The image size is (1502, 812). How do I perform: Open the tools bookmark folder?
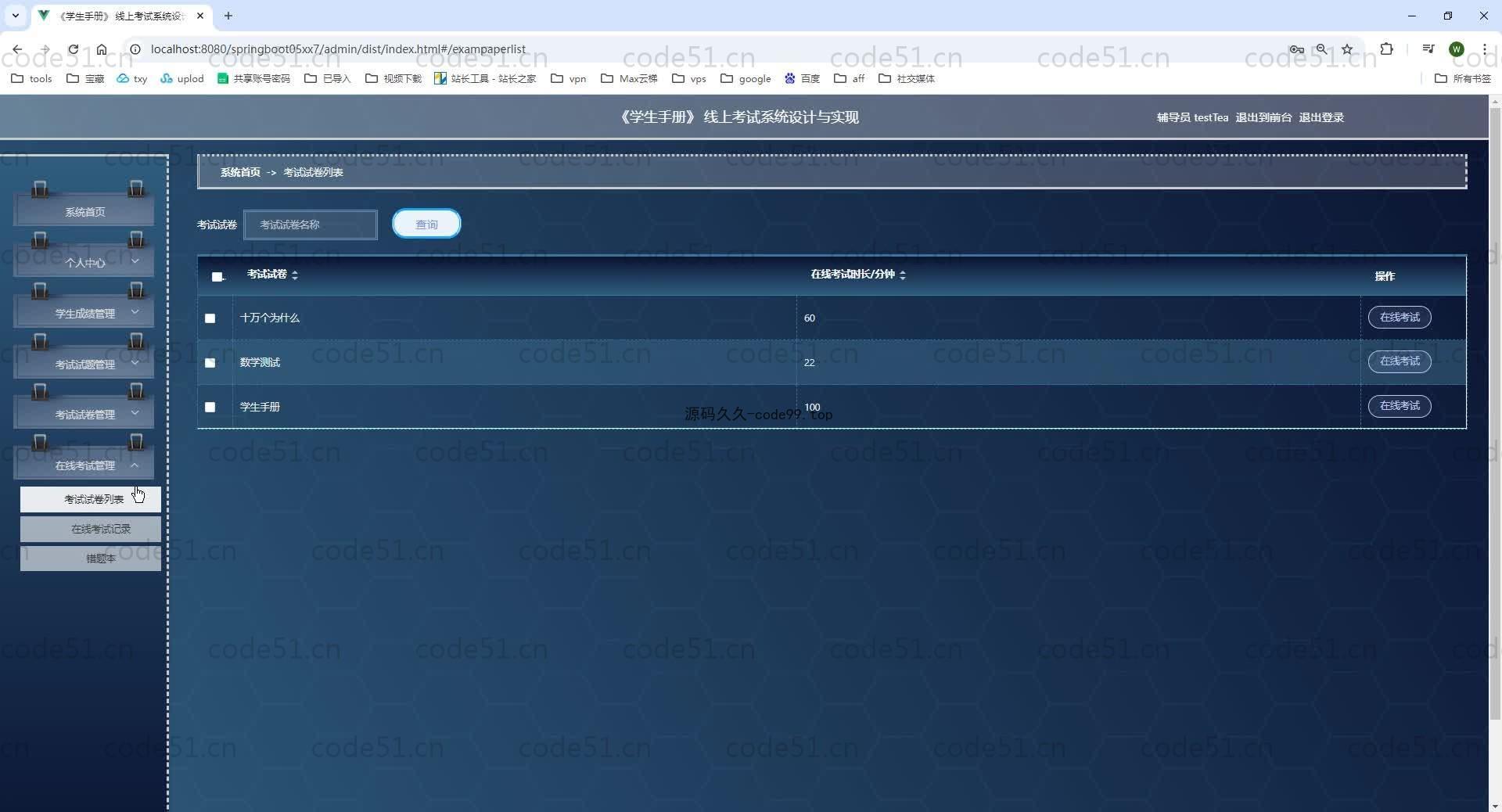[32, 78]
